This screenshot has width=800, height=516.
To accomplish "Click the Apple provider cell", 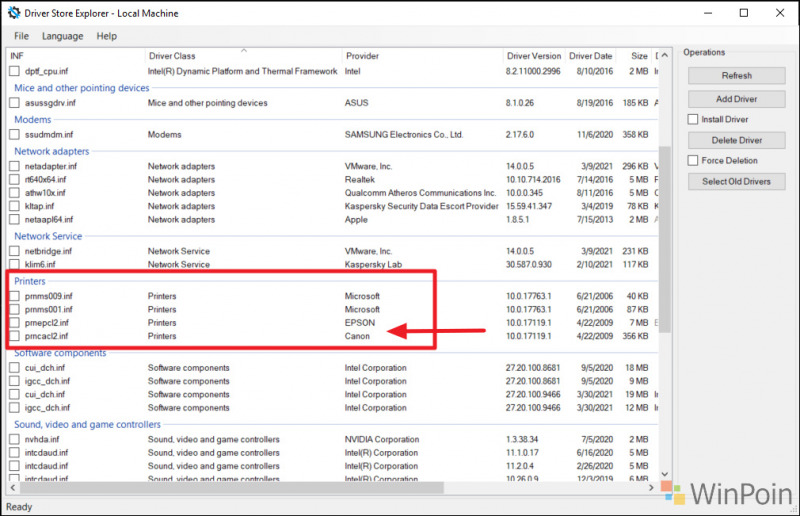I will pos(356,219).
